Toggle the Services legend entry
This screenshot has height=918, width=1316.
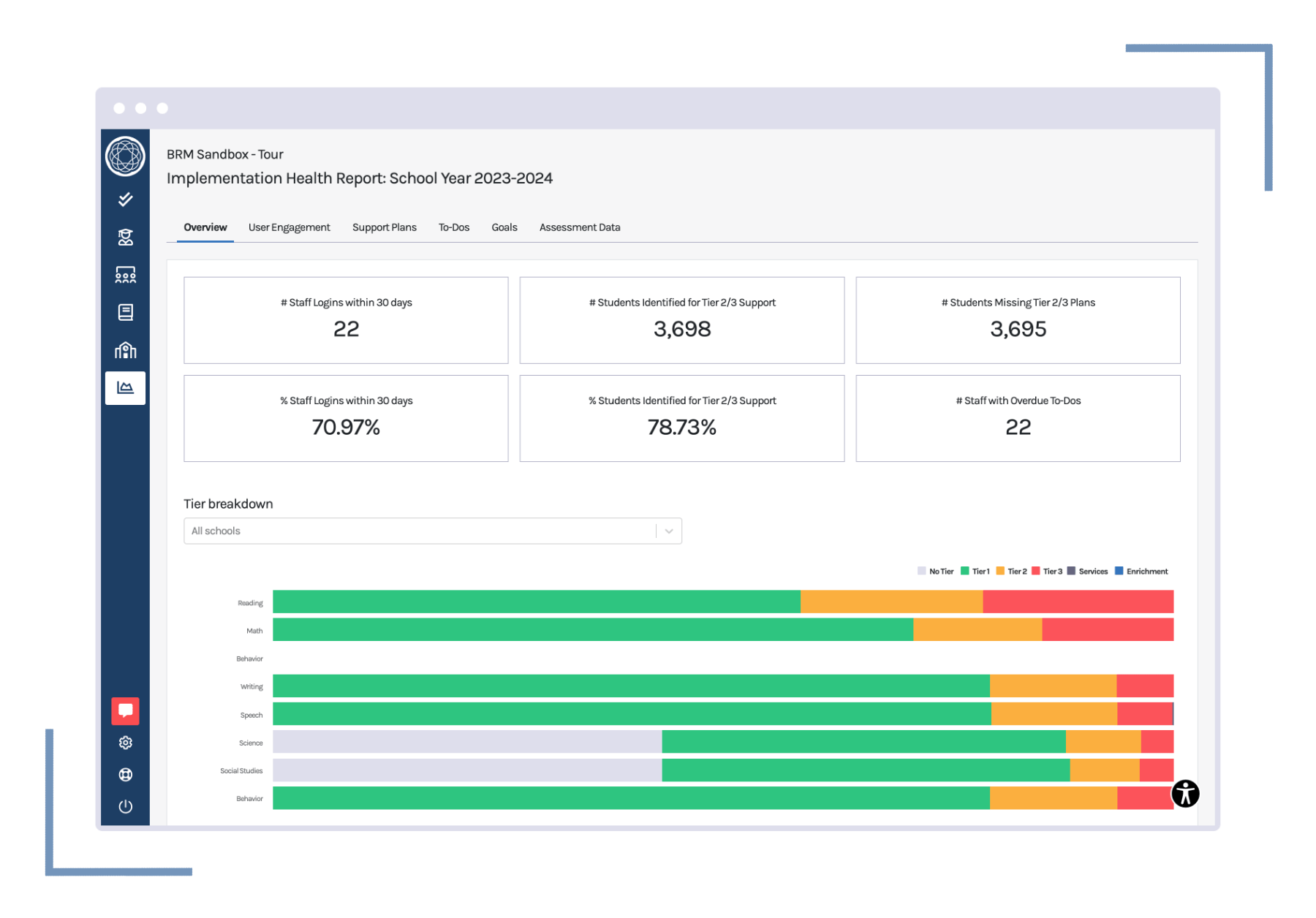coord(1087,572)
